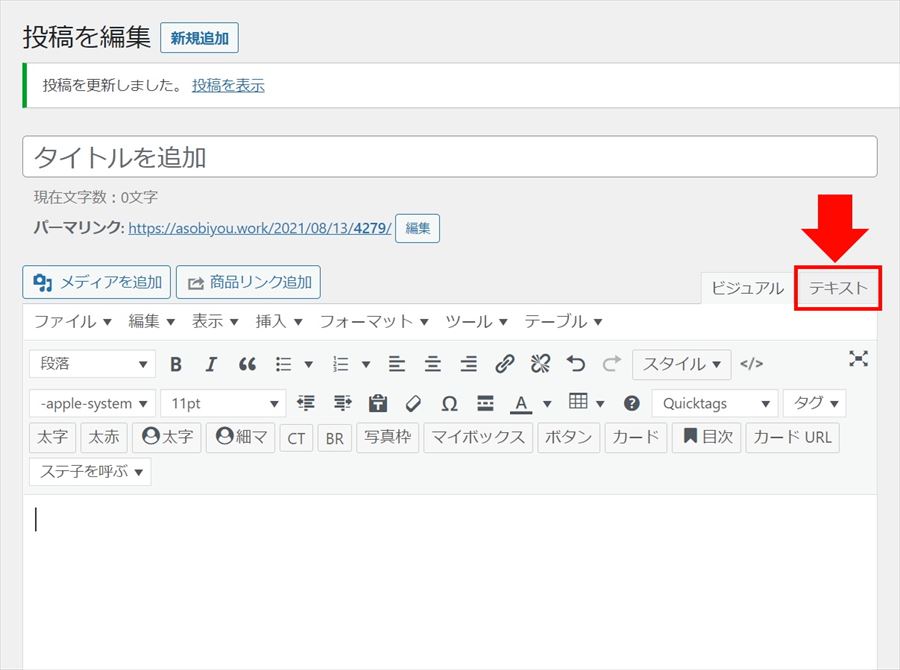Screen dimensions: 900x670
Task: Enter fullscreen distraction-free mode
Action: coord(858,358)
